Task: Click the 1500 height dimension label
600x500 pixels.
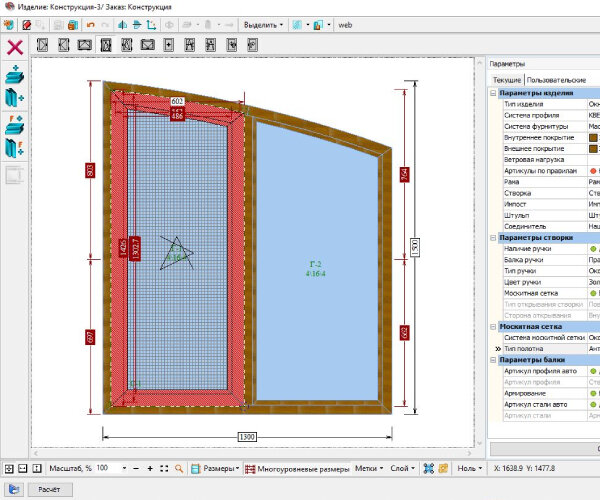Action: [415, 248]
